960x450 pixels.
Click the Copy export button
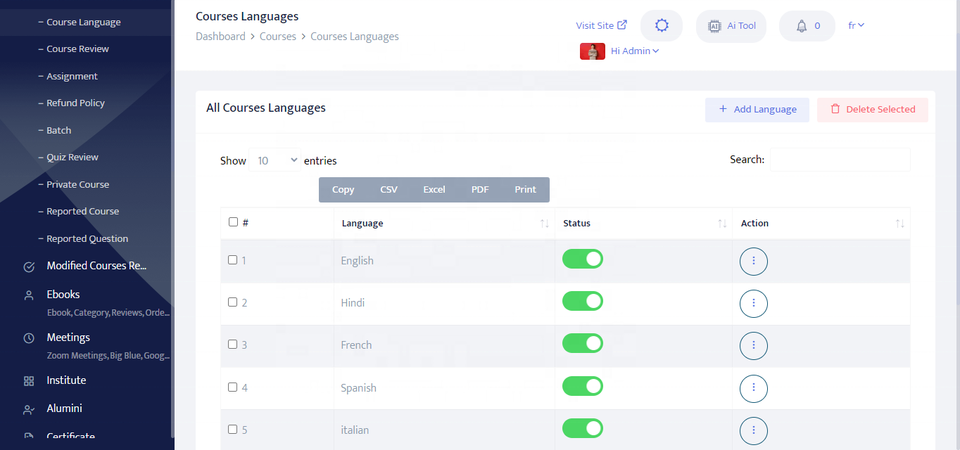(343, 190)
